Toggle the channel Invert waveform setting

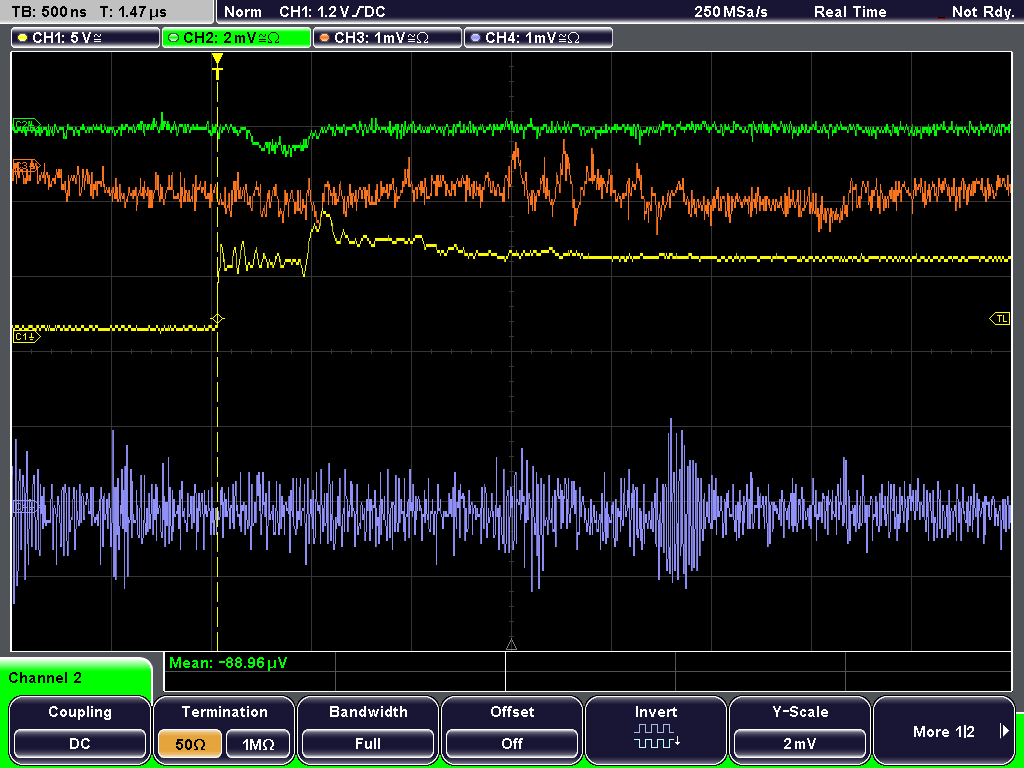click(x=656, y=729)
